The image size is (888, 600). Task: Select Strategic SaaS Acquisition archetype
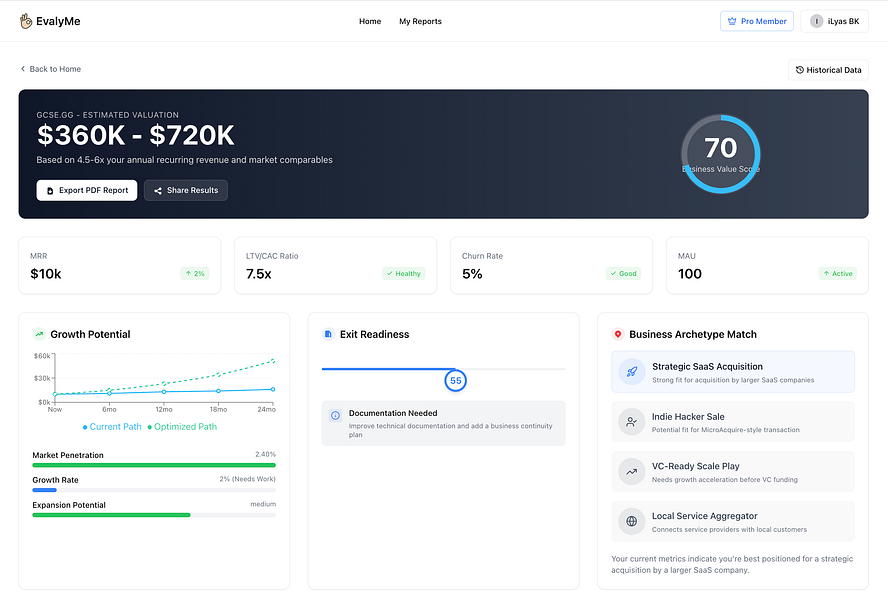pos(733,372)
